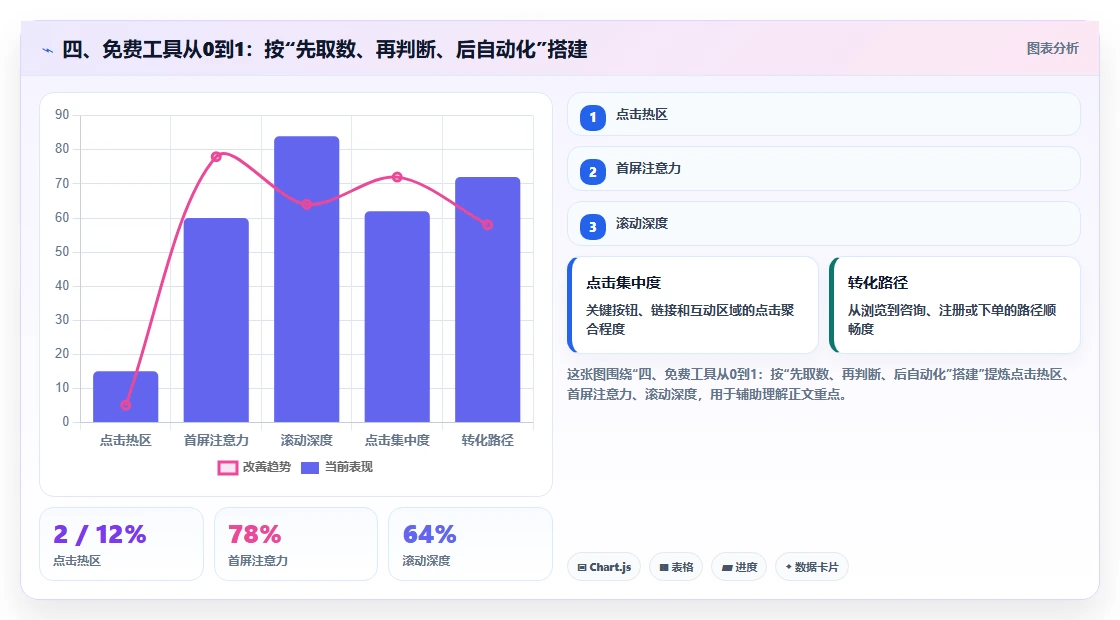Screen dimensions: 1120x620
Task: Click the 数据卡片 tag
Action: pyautogui.click(x=811, y=567)
